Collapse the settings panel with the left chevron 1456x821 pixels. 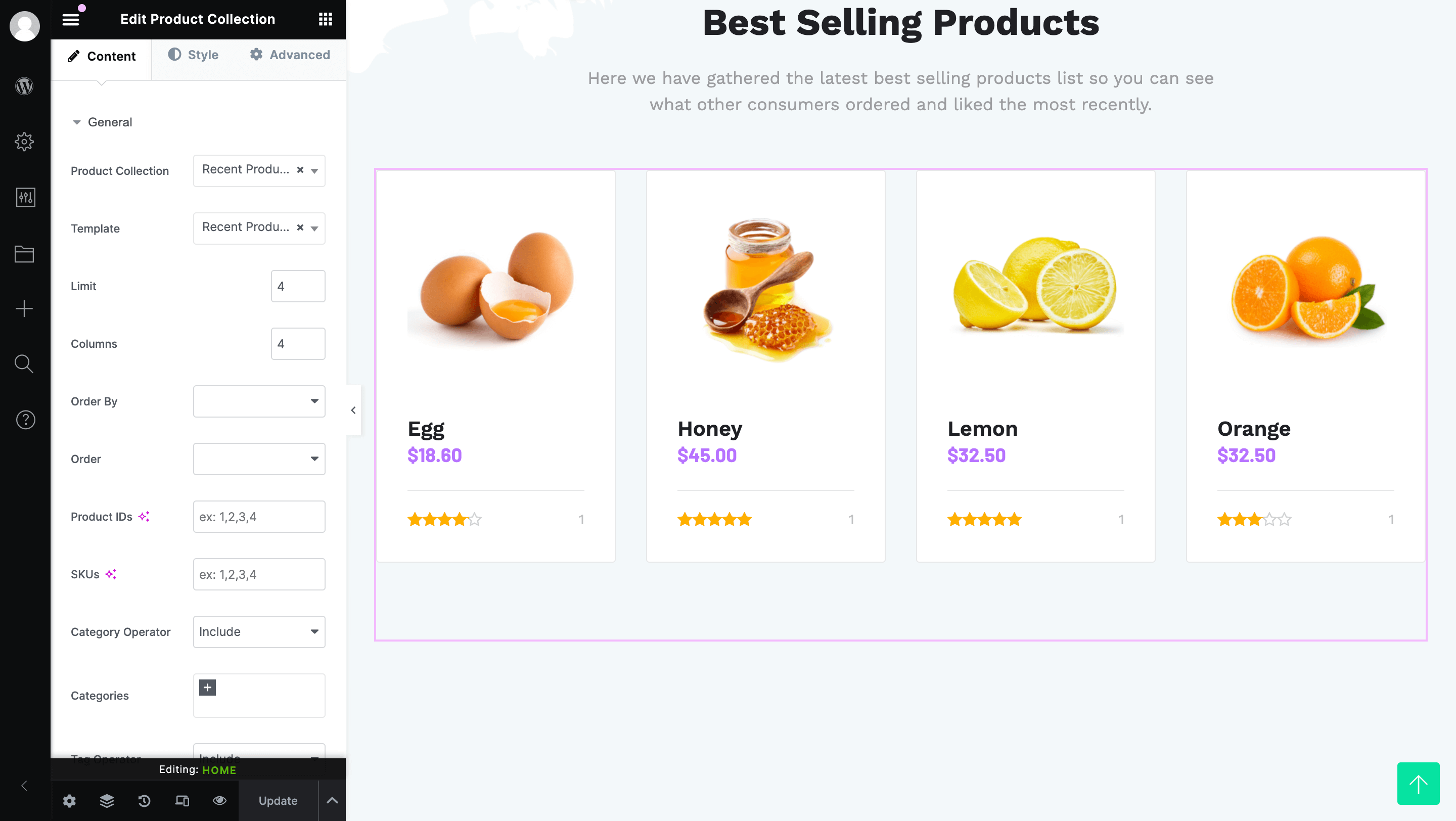[x=353, y=410]
